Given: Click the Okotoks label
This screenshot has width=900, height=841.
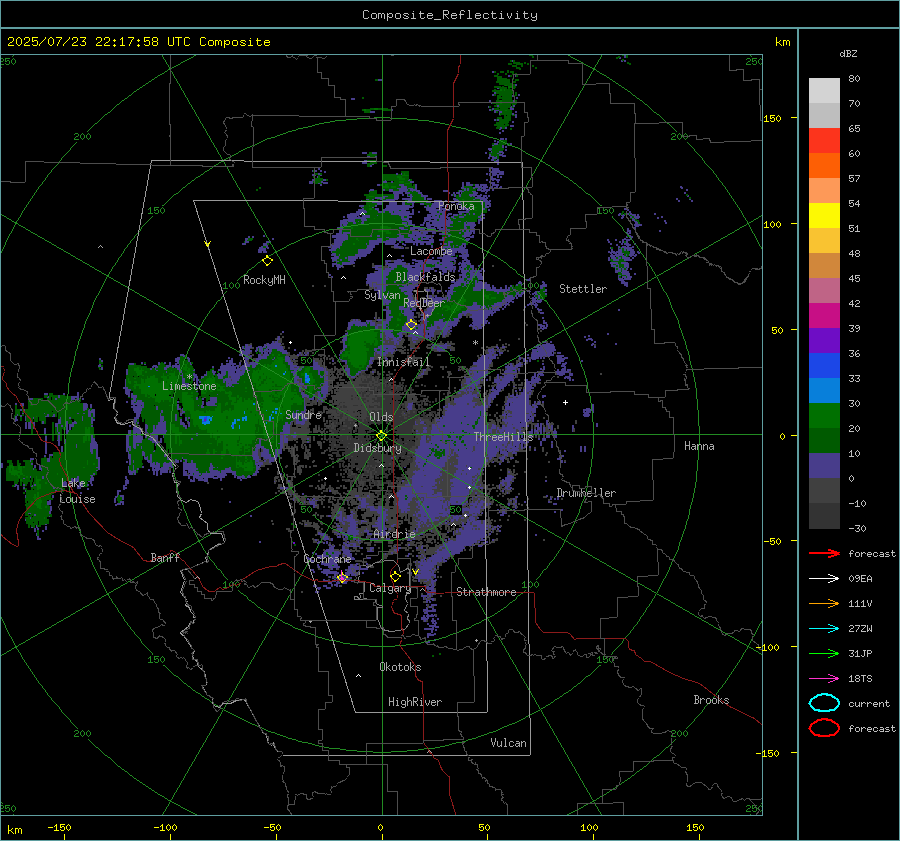Looking at the screenshot, I should pyautogui.click(x=400, y=667).
